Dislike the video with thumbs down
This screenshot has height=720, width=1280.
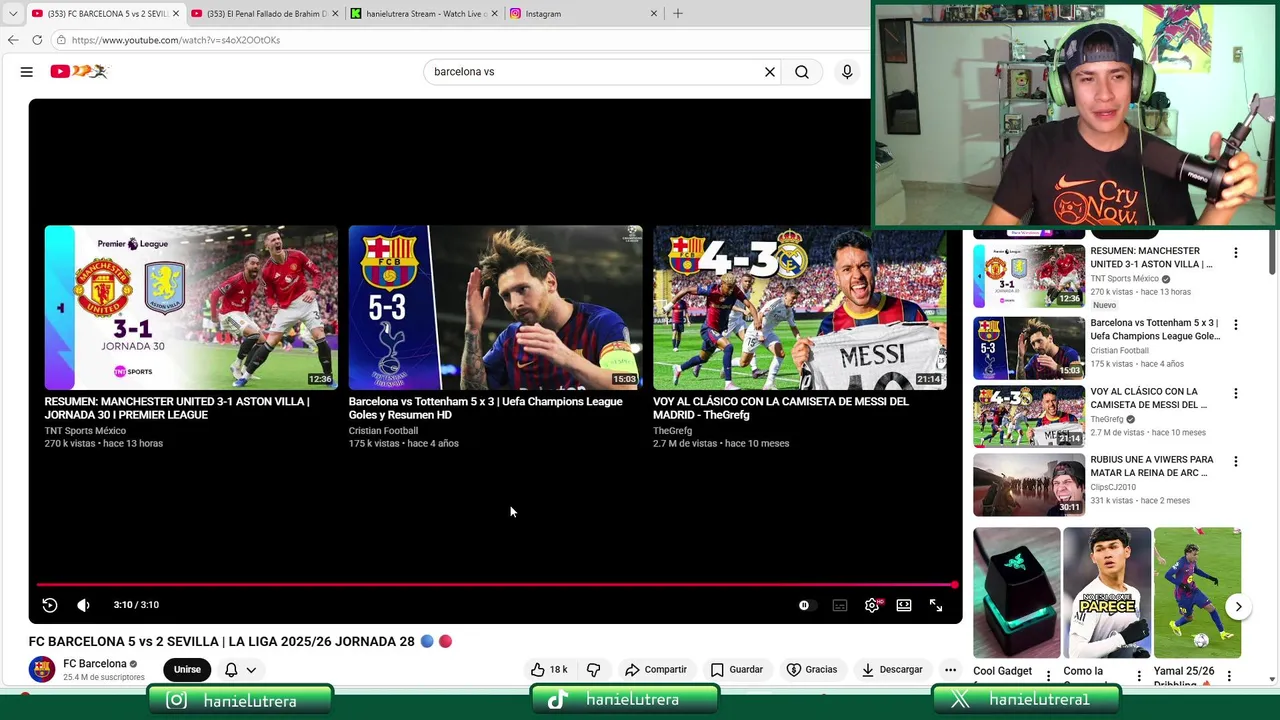pyautogui.click(x=594, y=670)
